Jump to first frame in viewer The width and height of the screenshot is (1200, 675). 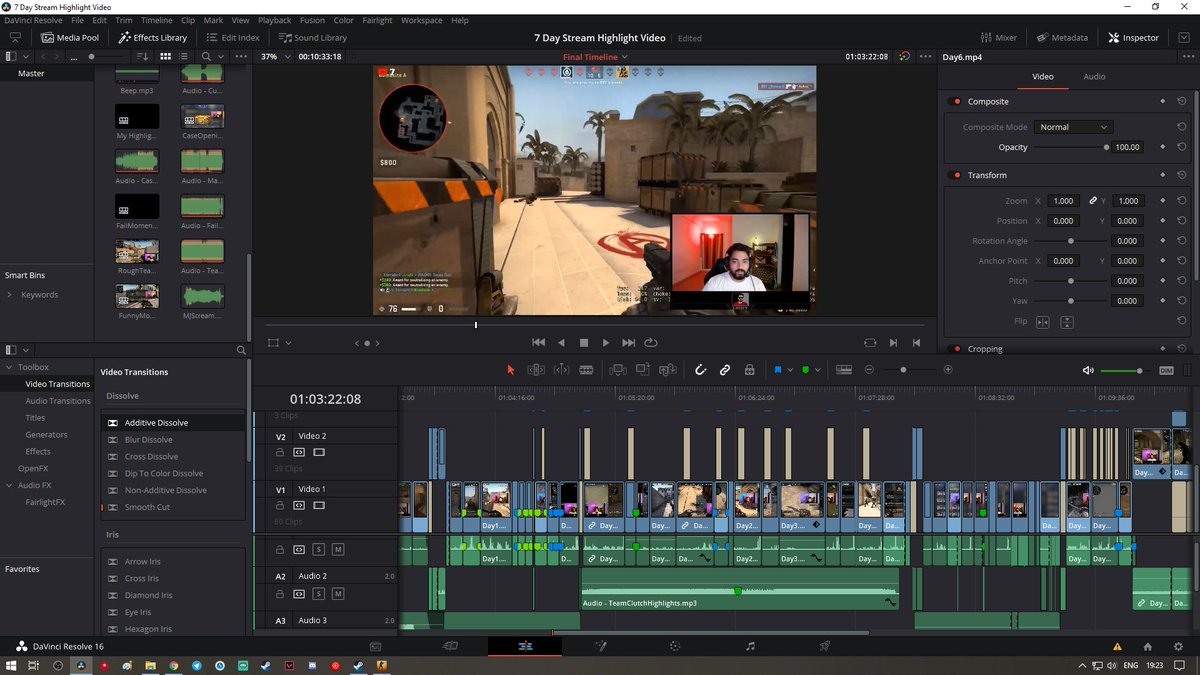coord(538,342)
